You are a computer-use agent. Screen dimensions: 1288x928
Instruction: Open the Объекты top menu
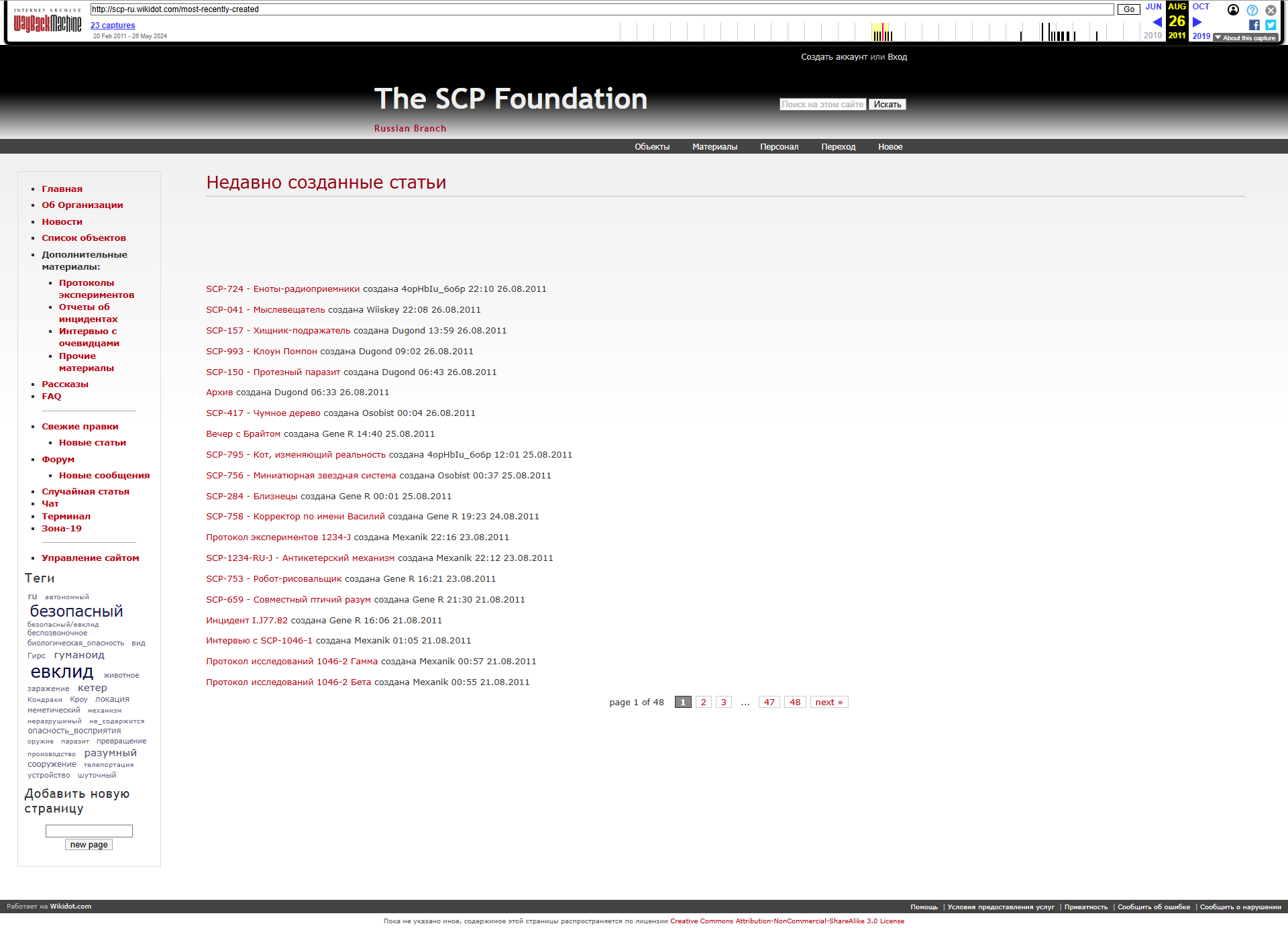652,147
